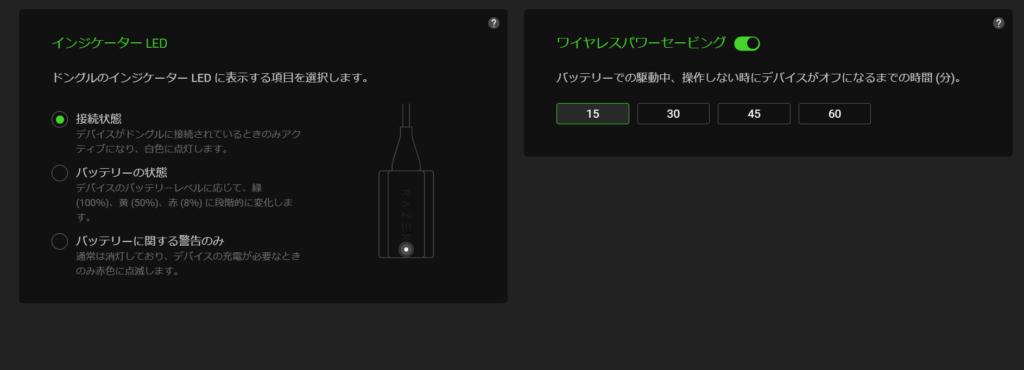This screenshot has height=370, width=1024.
Task: Click the ワイヤレスパワーセービング green heading
Action: tap(641, 43)
